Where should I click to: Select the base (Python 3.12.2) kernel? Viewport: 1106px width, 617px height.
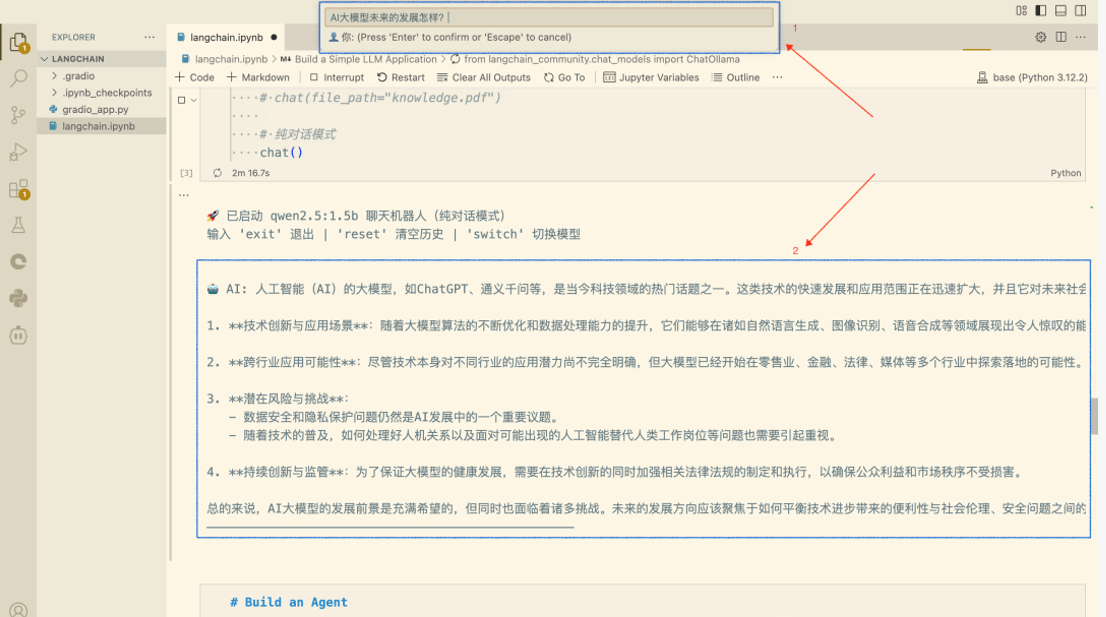[1032, 78]
